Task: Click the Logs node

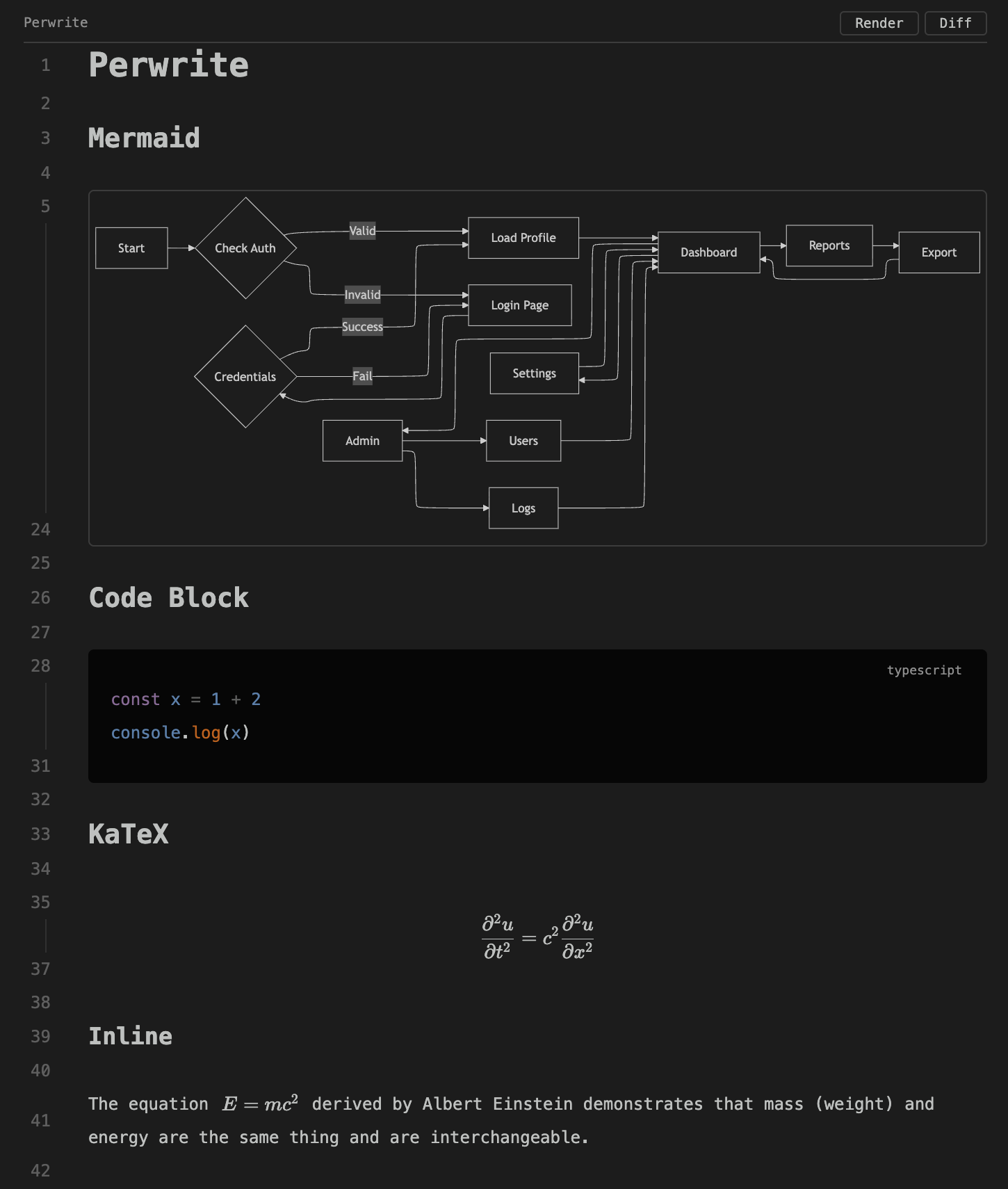Action: [x=523, y=508]
